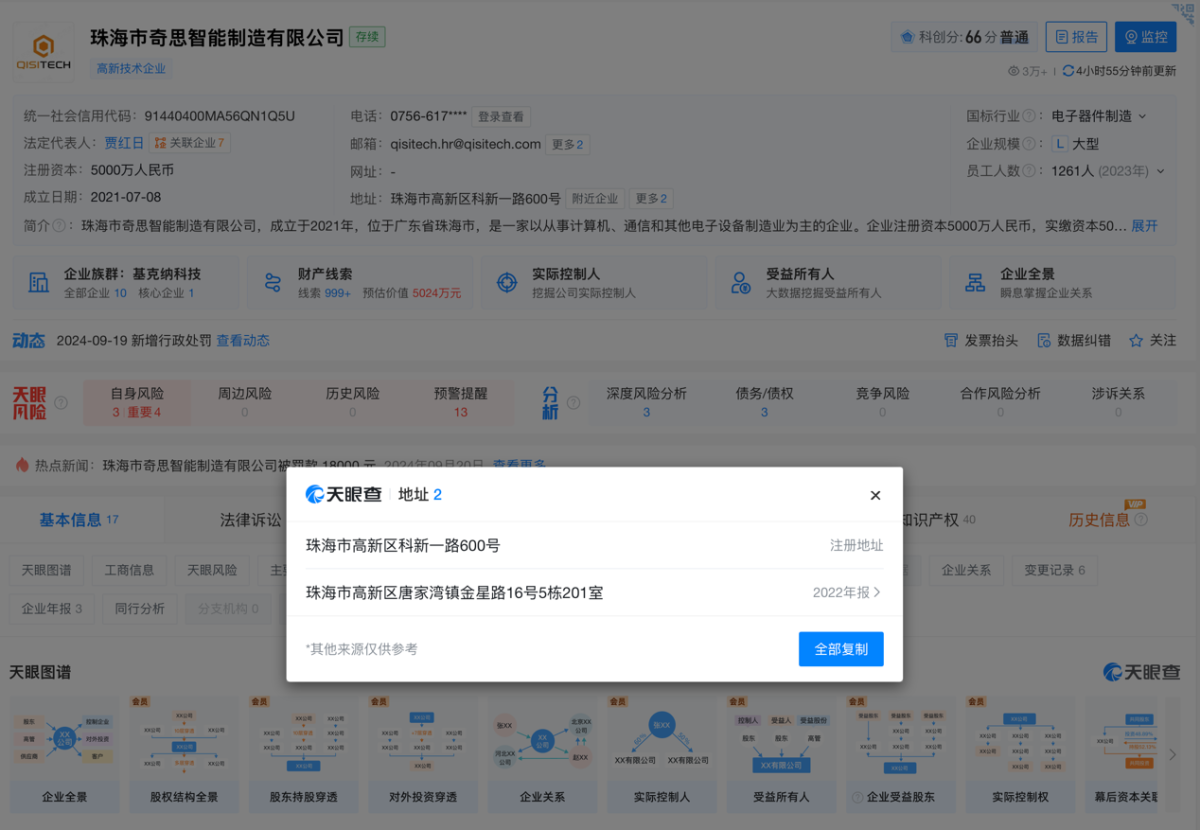
Task: Open the 2022年报 source link
Action: (x=847, y=592)
